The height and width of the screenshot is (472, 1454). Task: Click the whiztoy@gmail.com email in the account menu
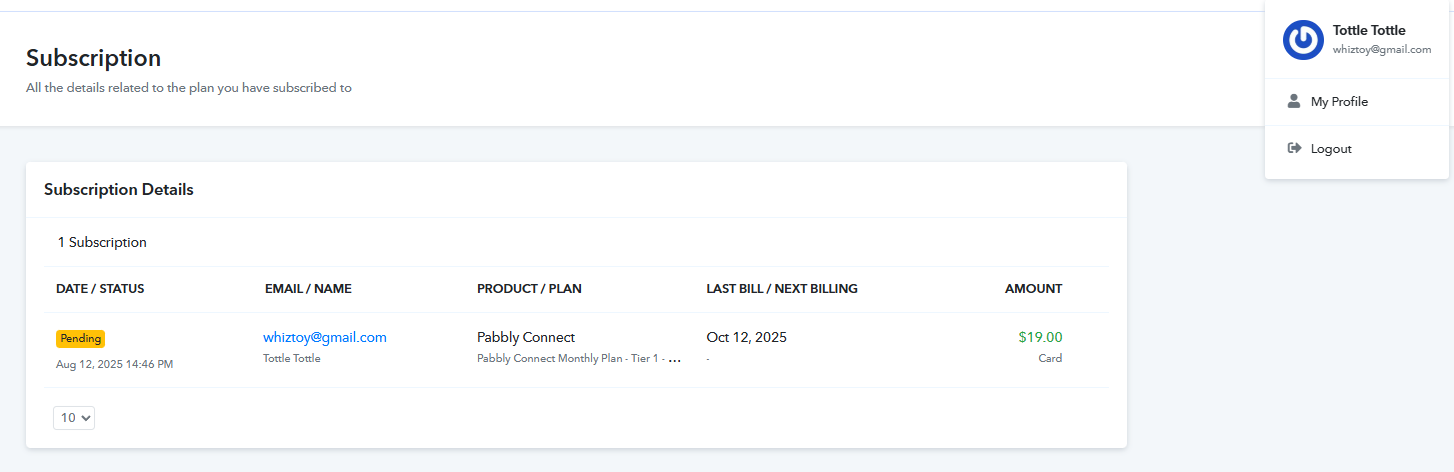[1382, 49]
